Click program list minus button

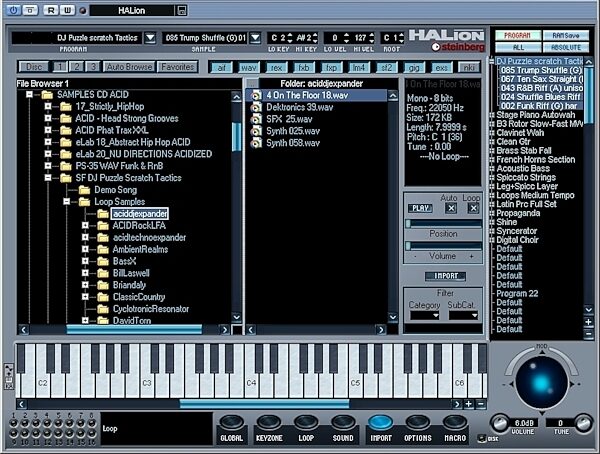tap(589, 334)
